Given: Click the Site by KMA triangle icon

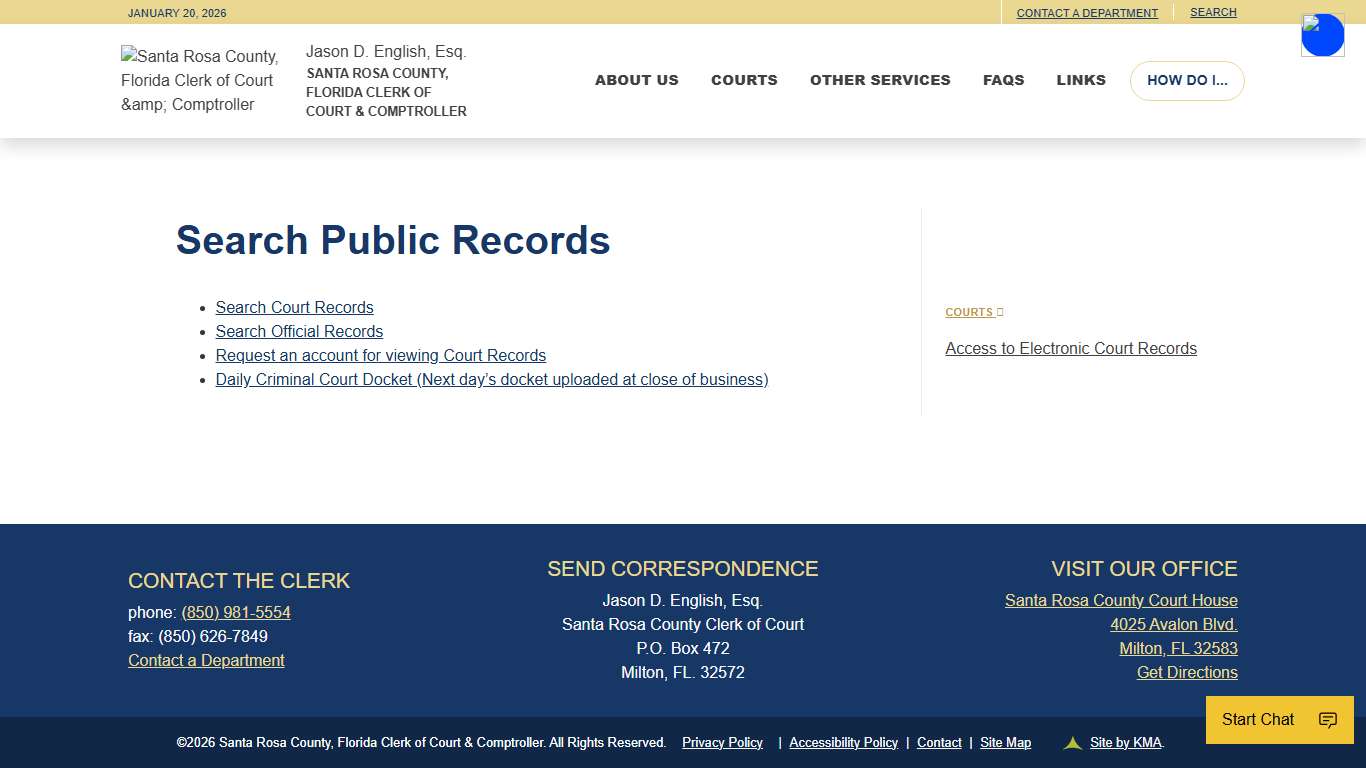Looking at the screenshot, I should click(x=1072, y=742).
